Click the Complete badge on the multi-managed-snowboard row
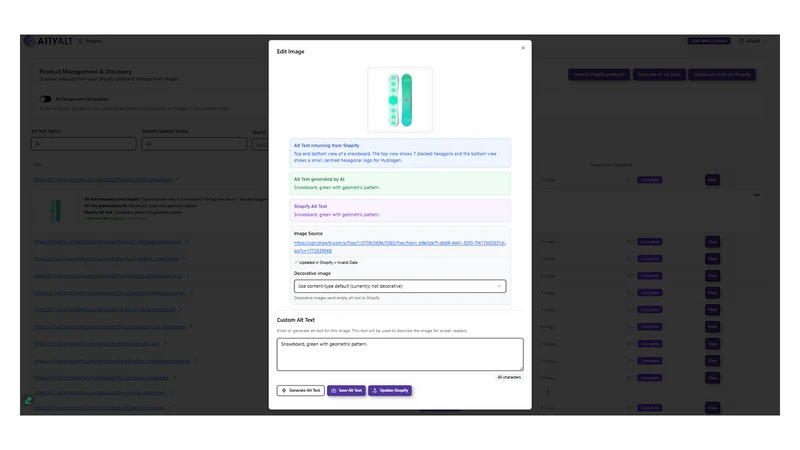Viewport: 800px width, 450px height. coord(649,242)
